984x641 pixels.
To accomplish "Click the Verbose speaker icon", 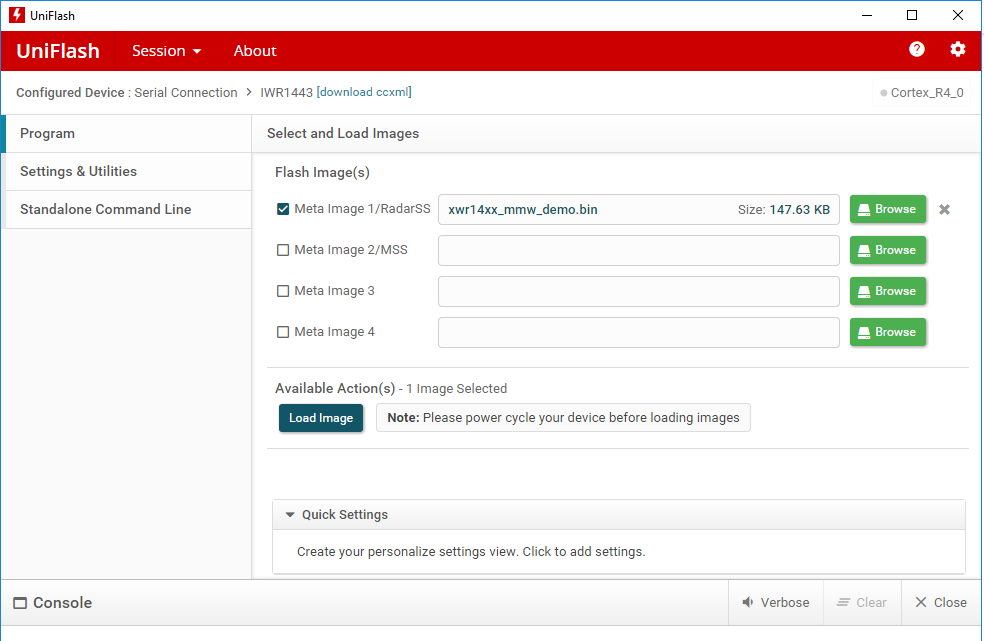I will (747, 603).
